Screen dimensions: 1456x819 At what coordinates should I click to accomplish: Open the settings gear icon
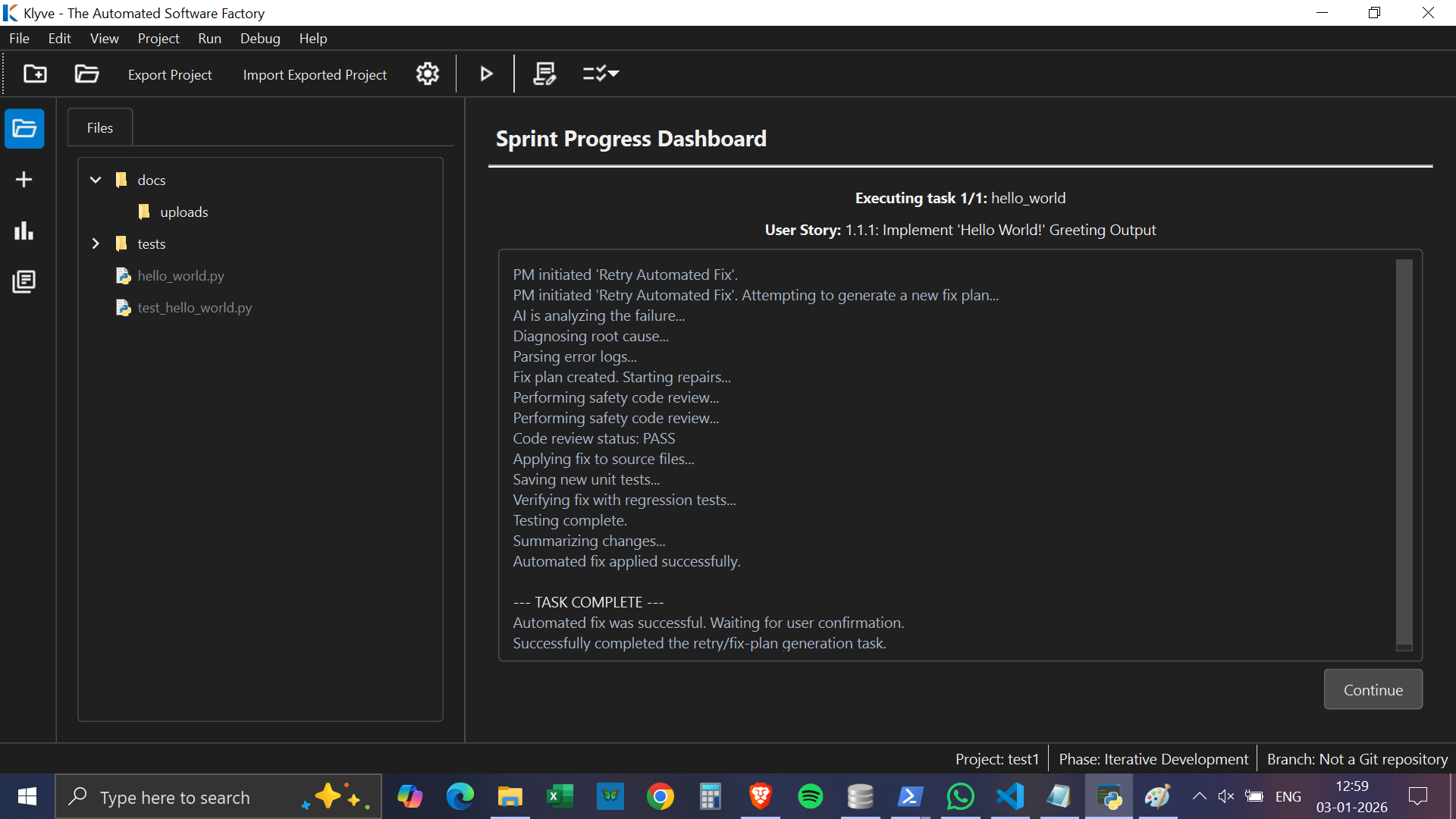(427, 74)
